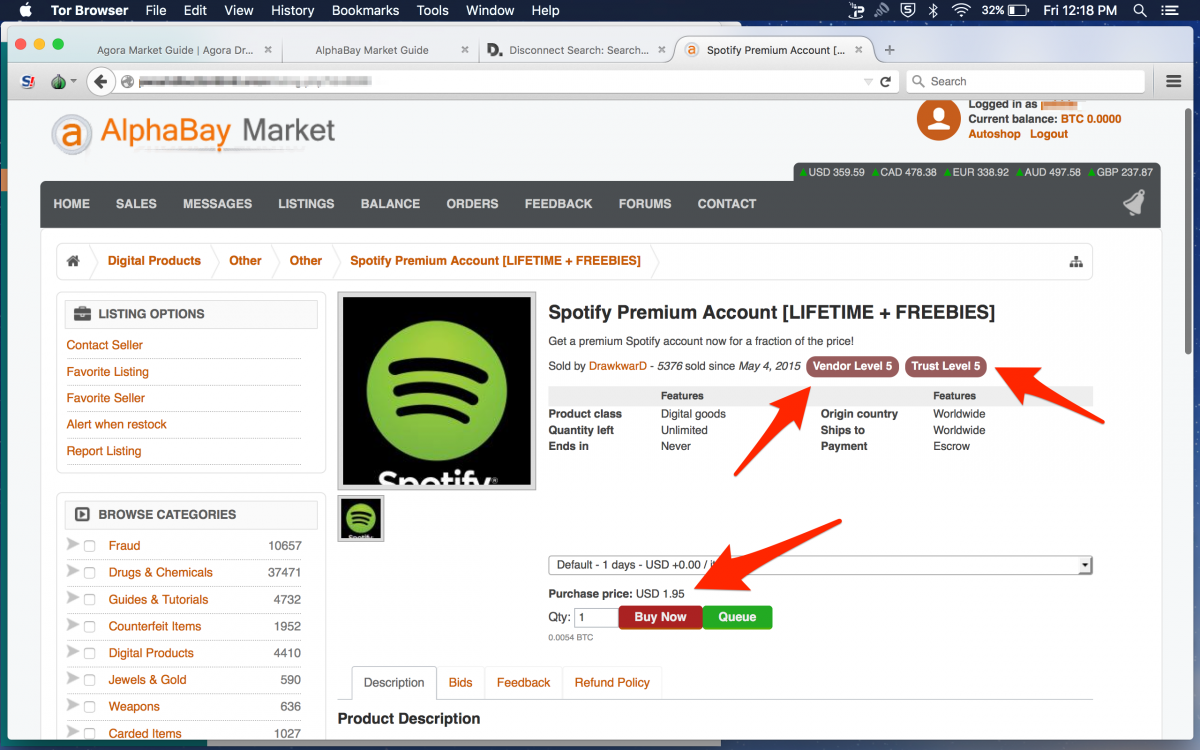
Task: Check the Digital Products category checkbox
Action: (90, 654)
